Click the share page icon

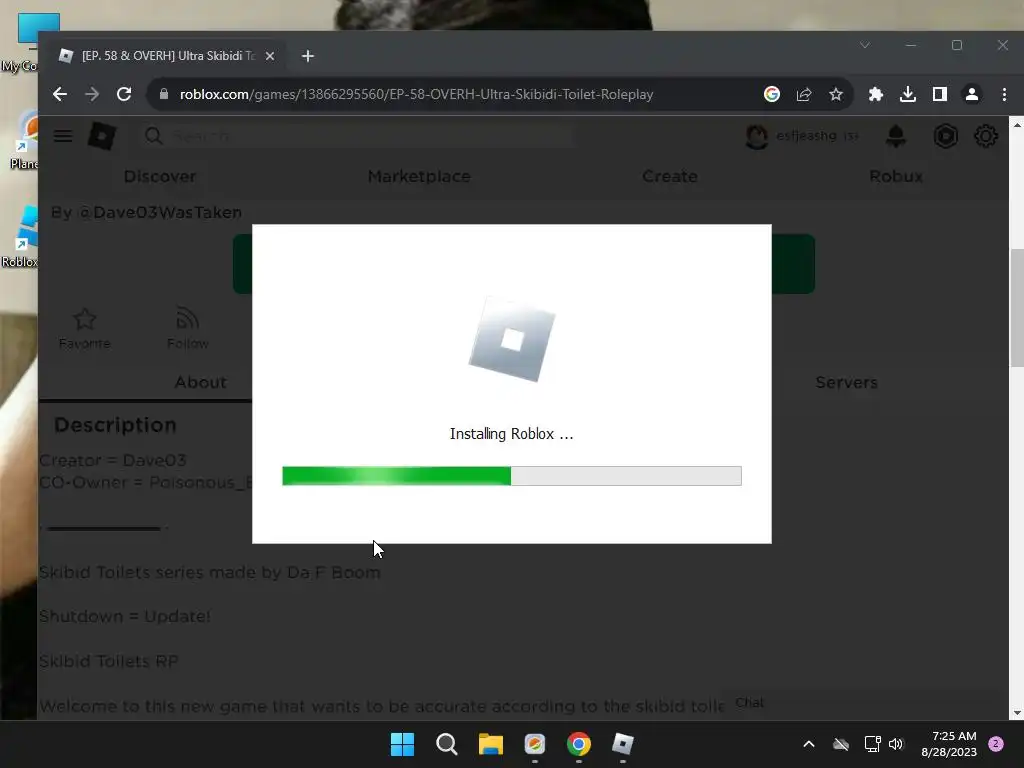804,94
